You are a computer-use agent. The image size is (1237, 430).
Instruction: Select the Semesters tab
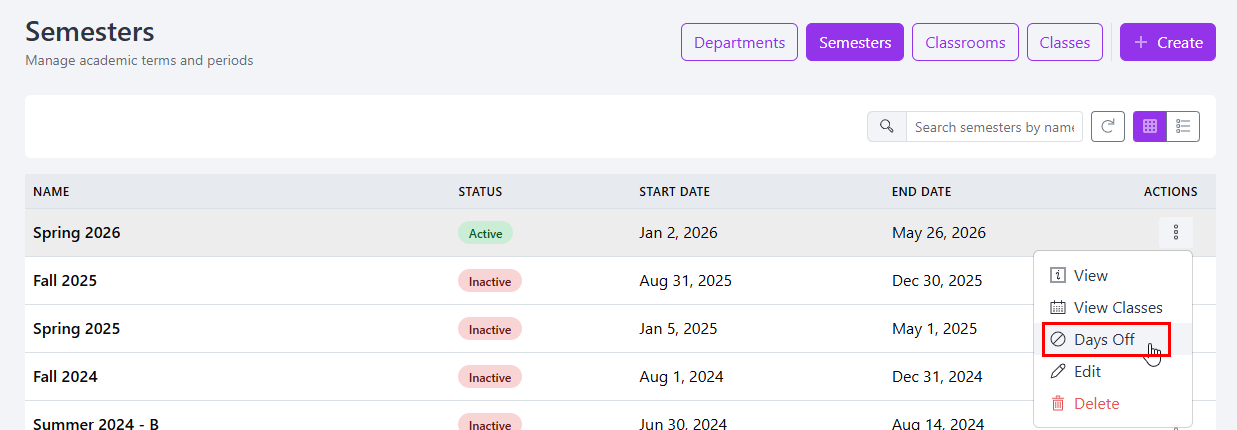855,42
